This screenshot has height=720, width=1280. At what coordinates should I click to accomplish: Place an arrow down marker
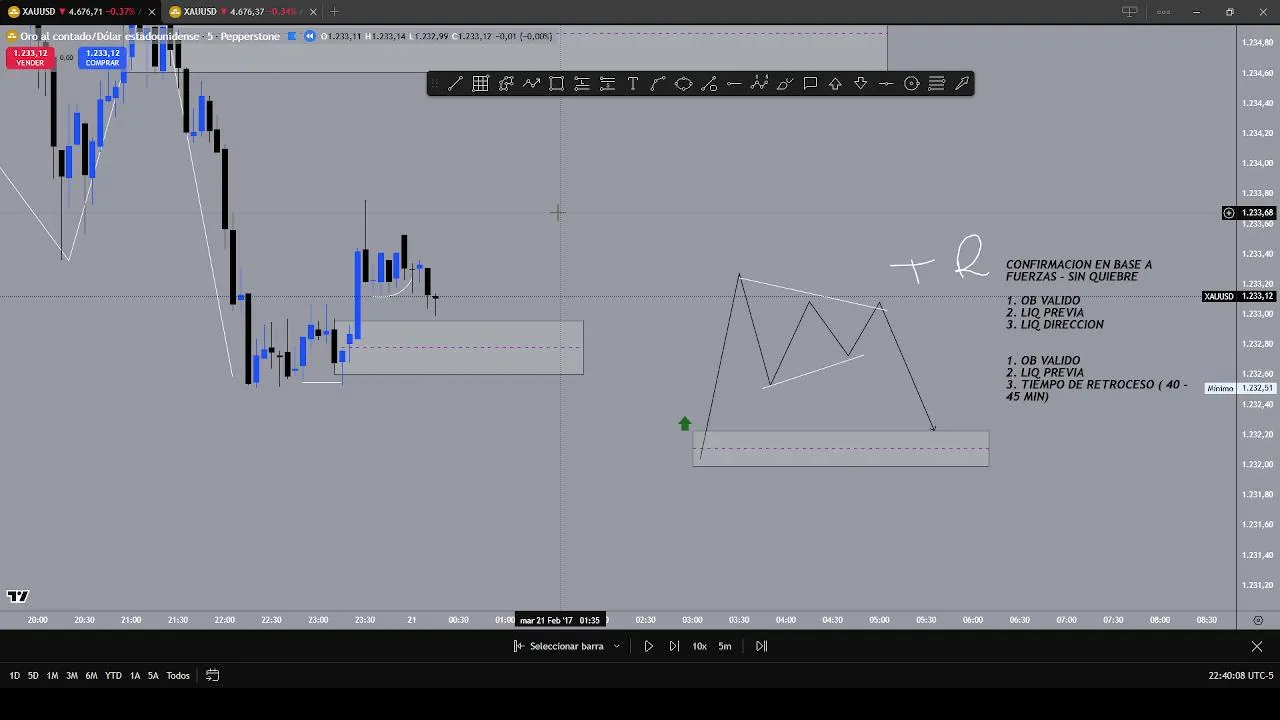(861, 84)
